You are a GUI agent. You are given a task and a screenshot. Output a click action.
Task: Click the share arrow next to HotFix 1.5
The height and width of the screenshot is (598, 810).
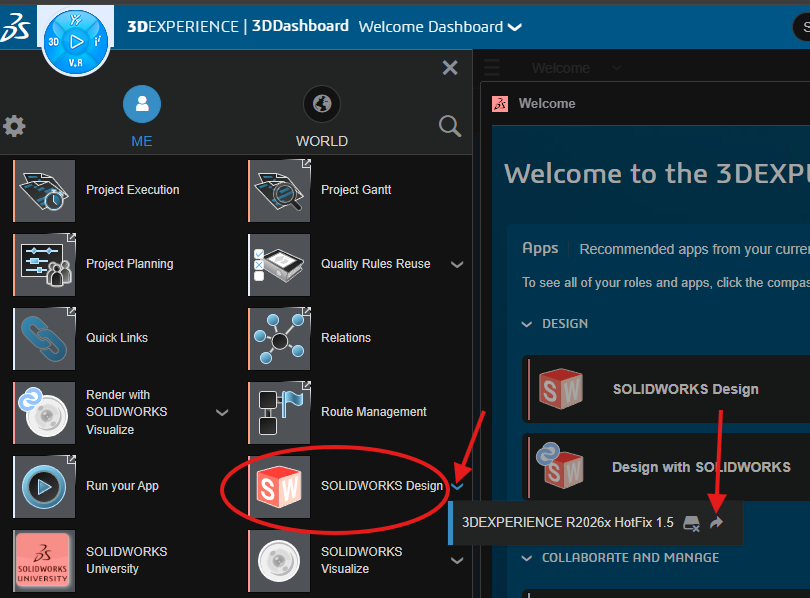click(x=716, y=523)
